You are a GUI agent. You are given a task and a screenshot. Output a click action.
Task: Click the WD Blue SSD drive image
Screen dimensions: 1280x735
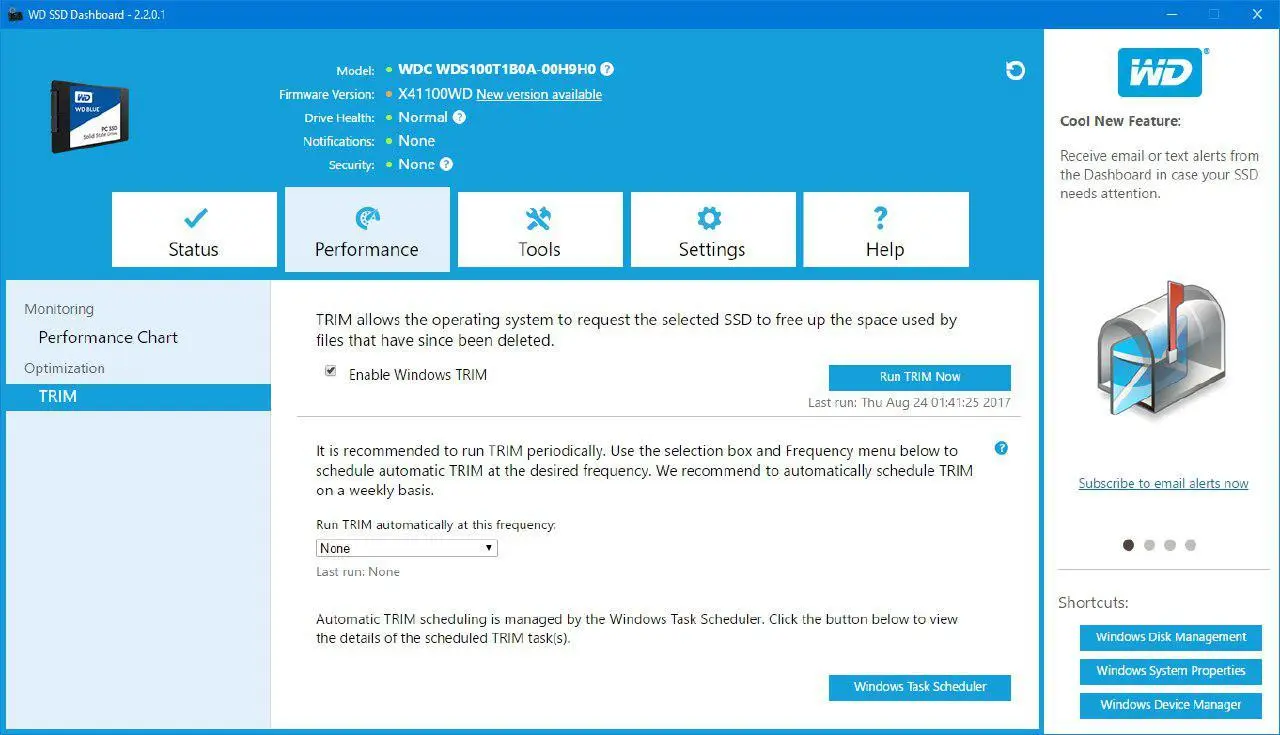click(x=90, y=116)
